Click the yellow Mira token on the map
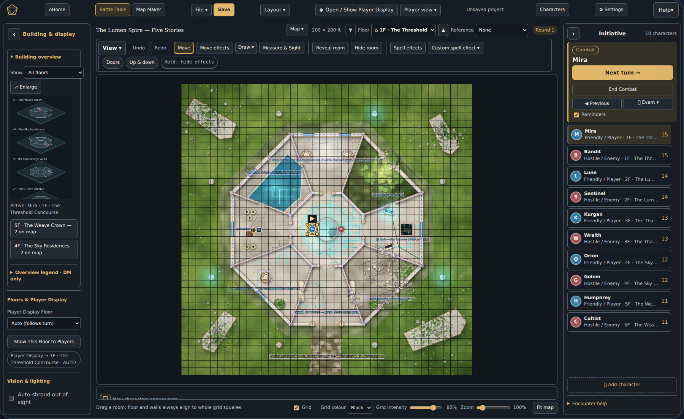The image size is (684, 419). 312,229
